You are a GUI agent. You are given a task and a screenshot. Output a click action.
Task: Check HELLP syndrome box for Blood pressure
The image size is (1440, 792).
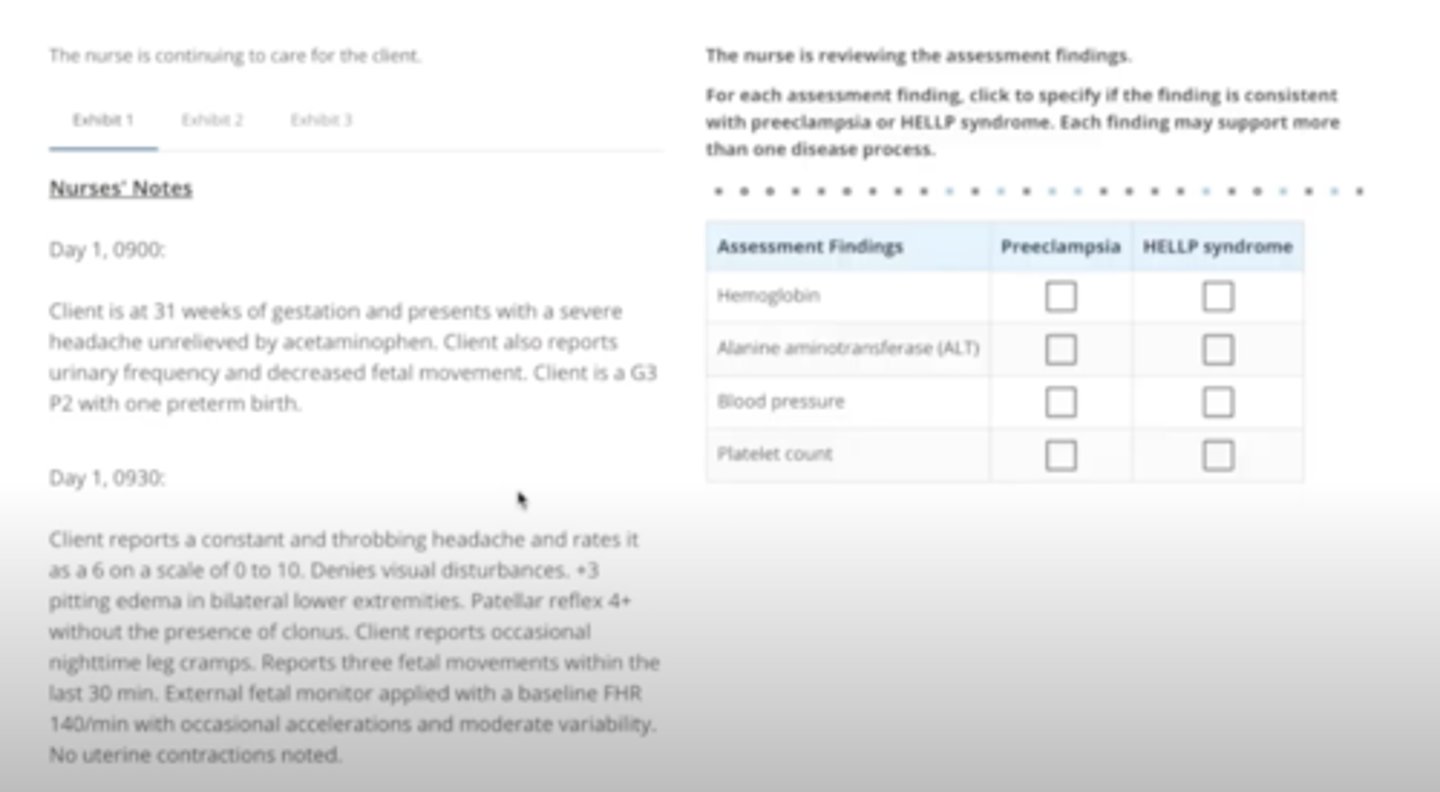(1217, 402)
